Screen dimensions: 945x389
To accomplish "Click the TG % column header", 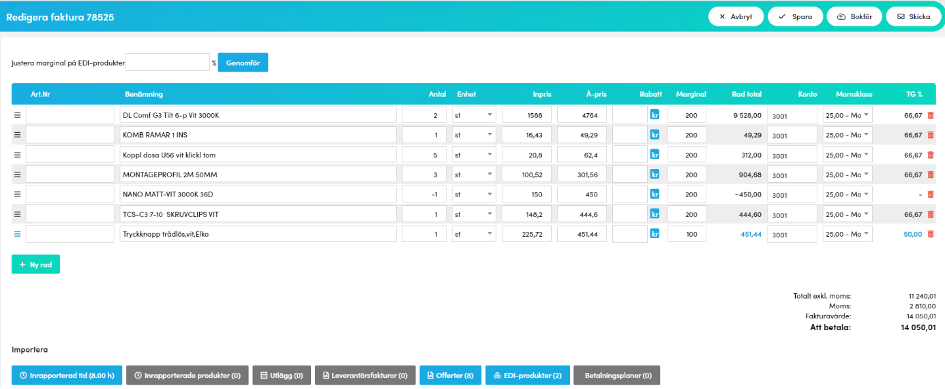I will (x=914, y=94).
